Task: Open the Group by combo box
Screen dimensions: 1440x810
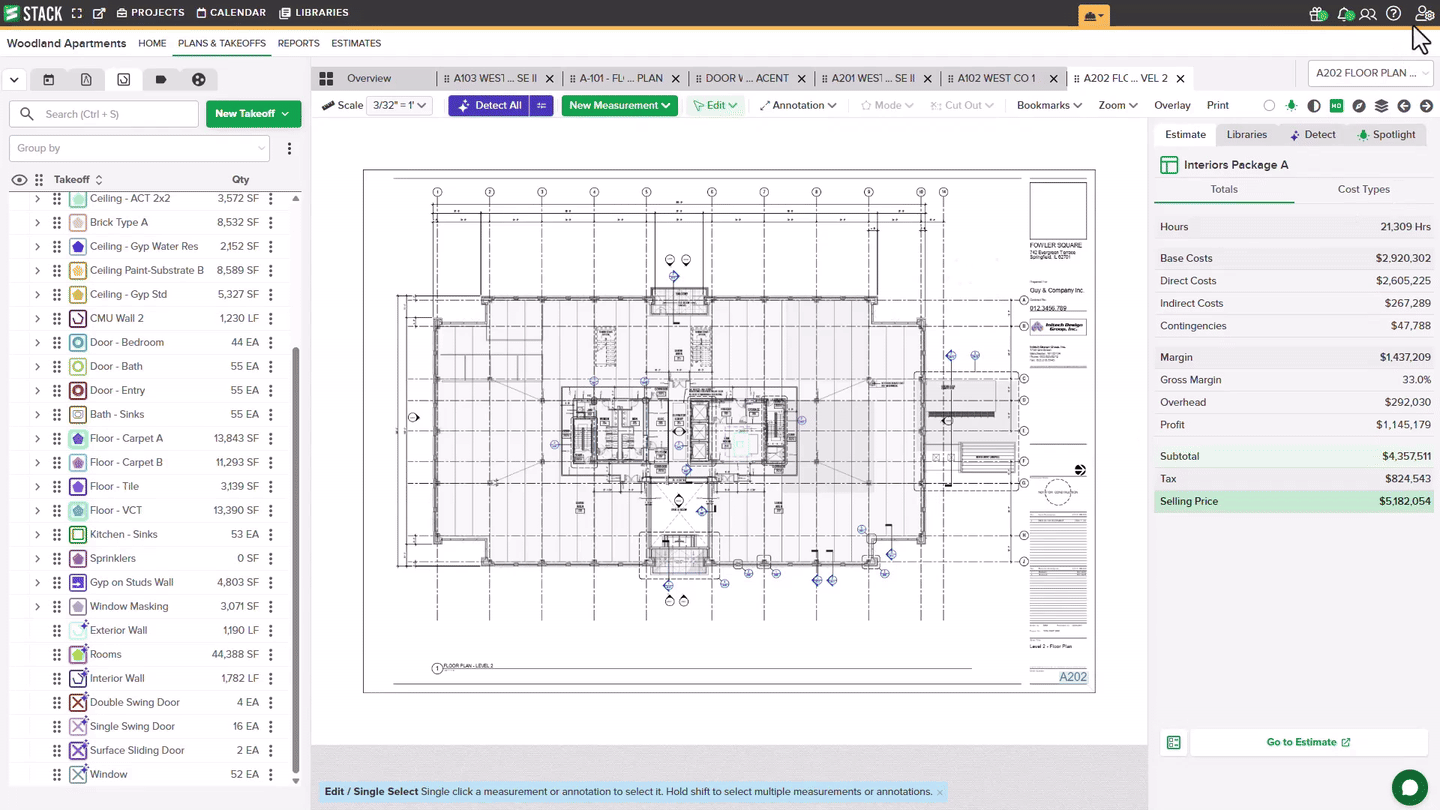Action: 140,148
